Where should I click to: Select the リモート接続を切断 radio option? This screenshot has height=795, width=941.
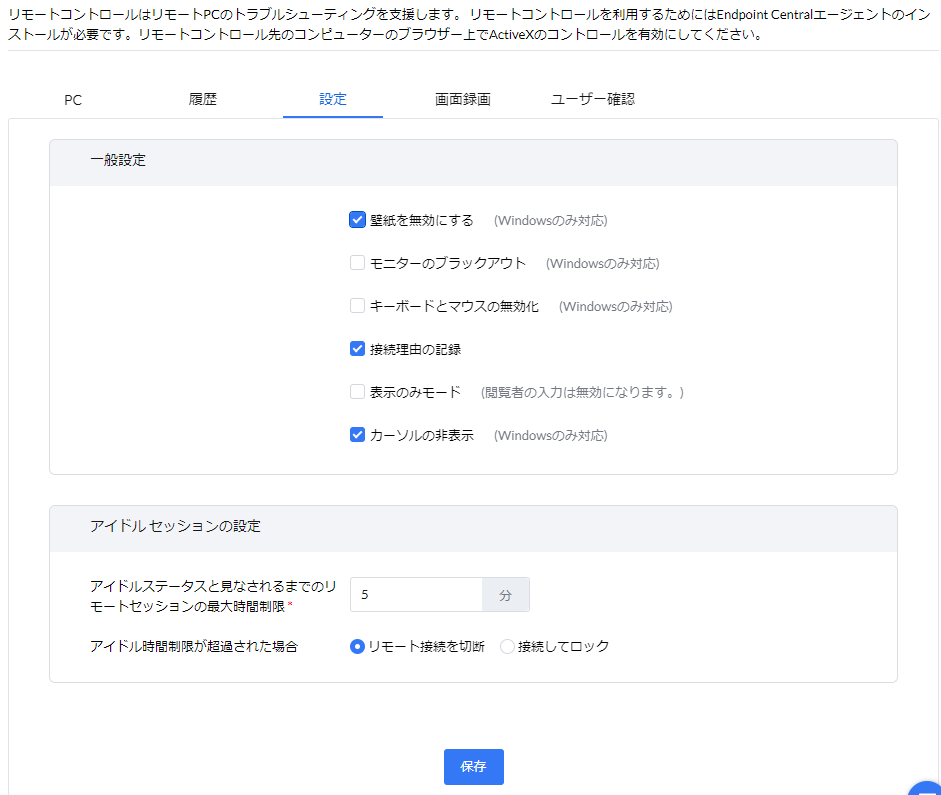click(x=357, y=646)
